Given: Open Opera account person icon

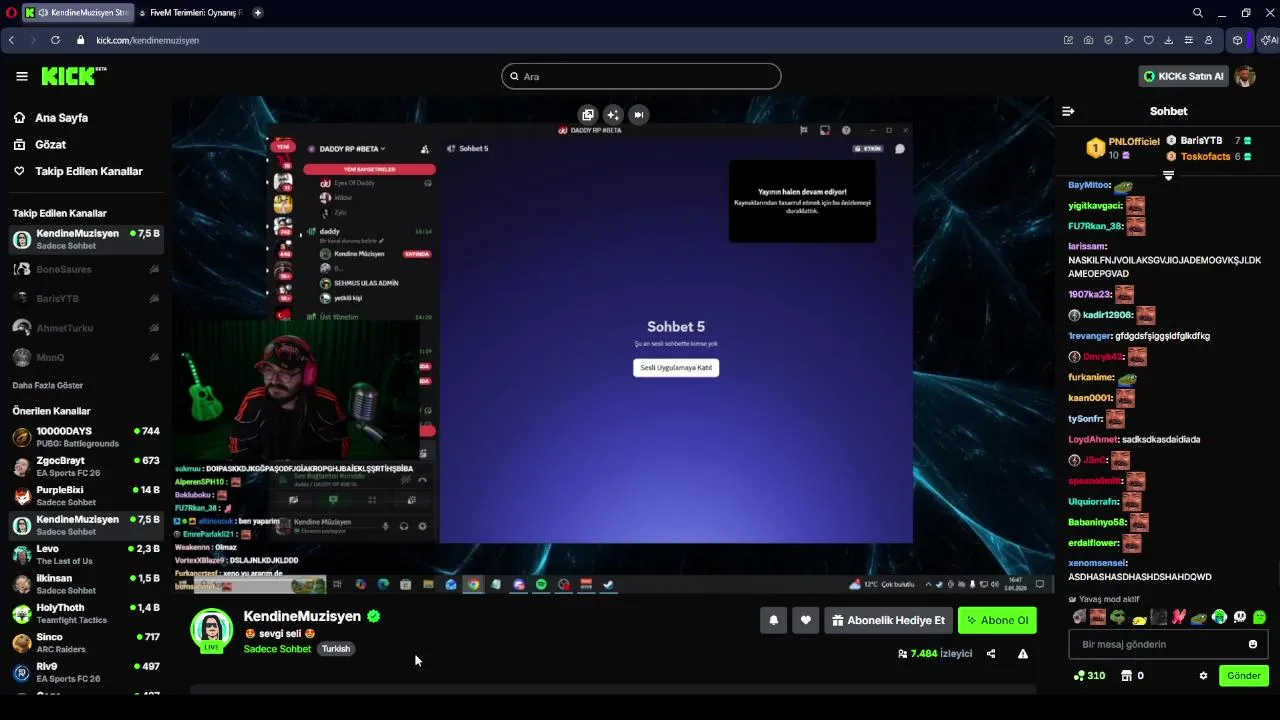Looking at the screenshot, I should point(1208,40).
